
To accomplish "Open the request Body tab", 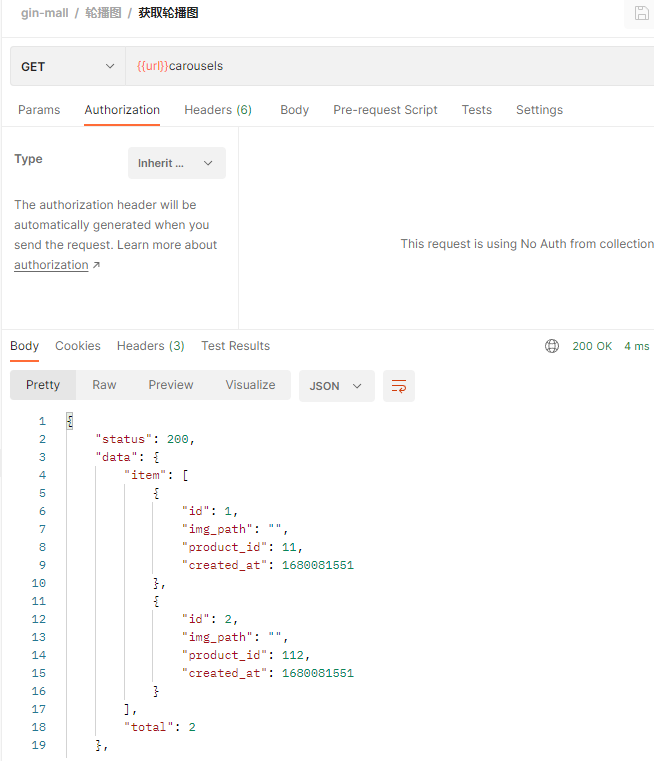I will click(294, 110).
